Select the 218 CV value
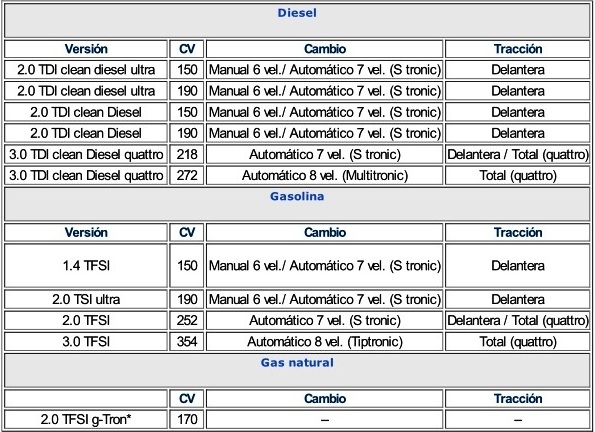Viewport: 595px width, 432px height. (x=187, y=155)
